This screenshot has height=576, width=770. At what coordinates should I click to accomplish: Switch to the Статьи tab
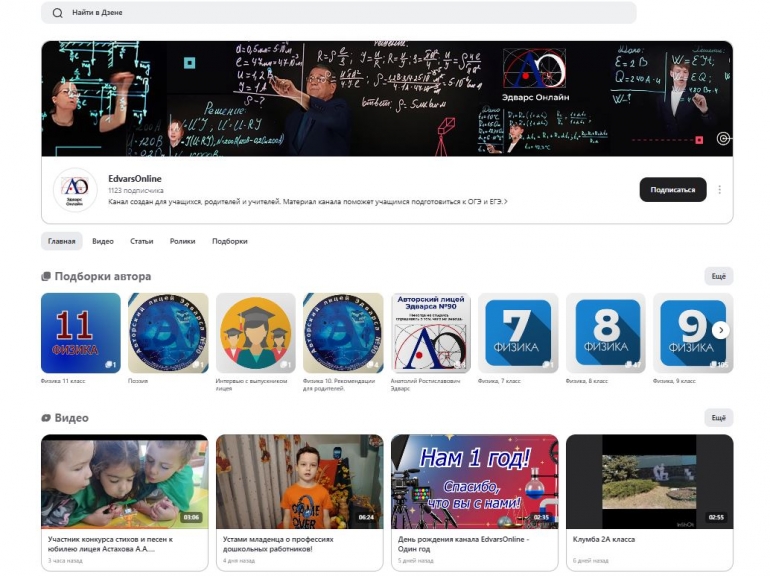(141, 241)
